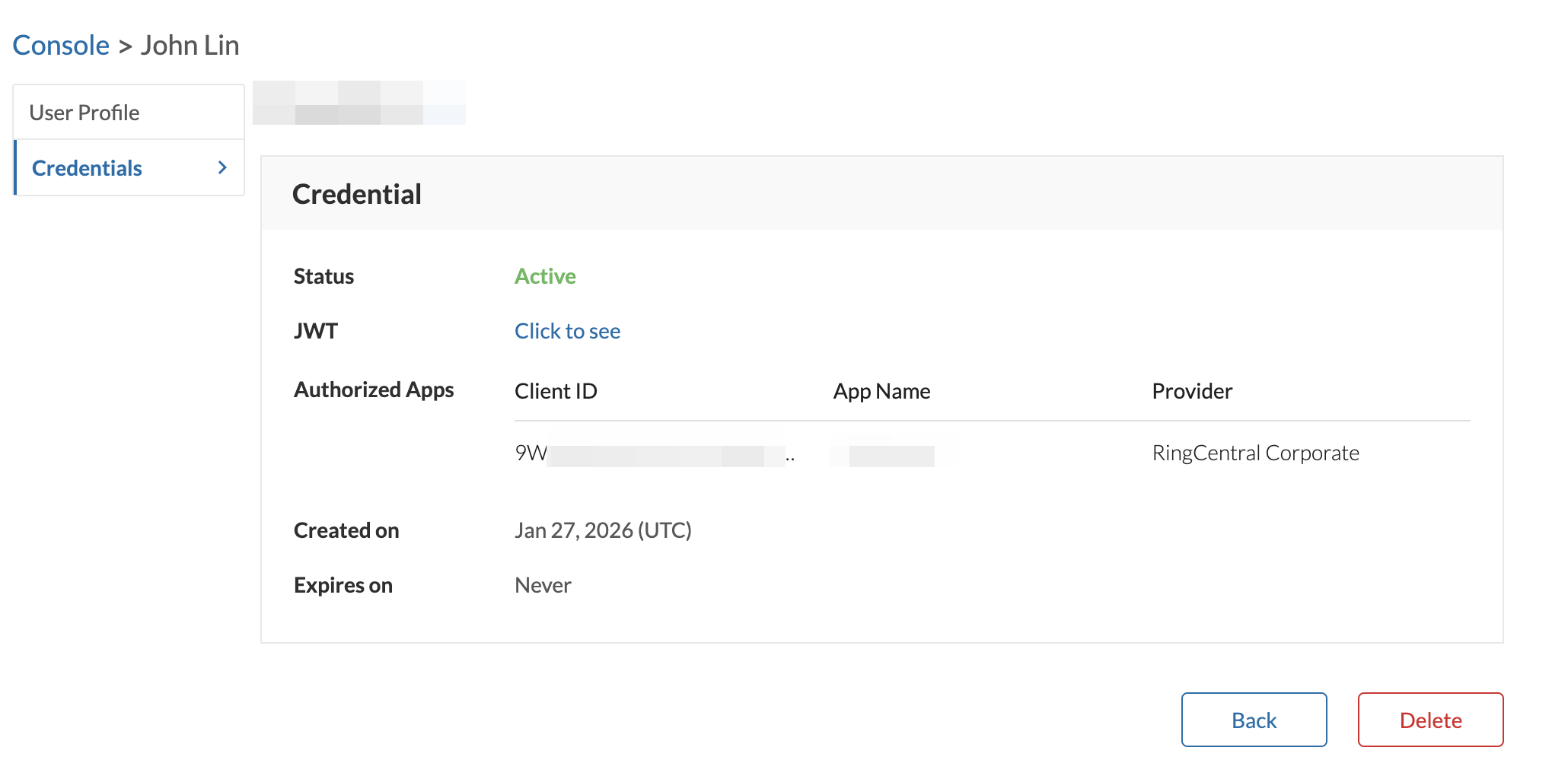Screen dimensions: 1568x776
Task: Click the Credential section title
Action: [356, 194]
